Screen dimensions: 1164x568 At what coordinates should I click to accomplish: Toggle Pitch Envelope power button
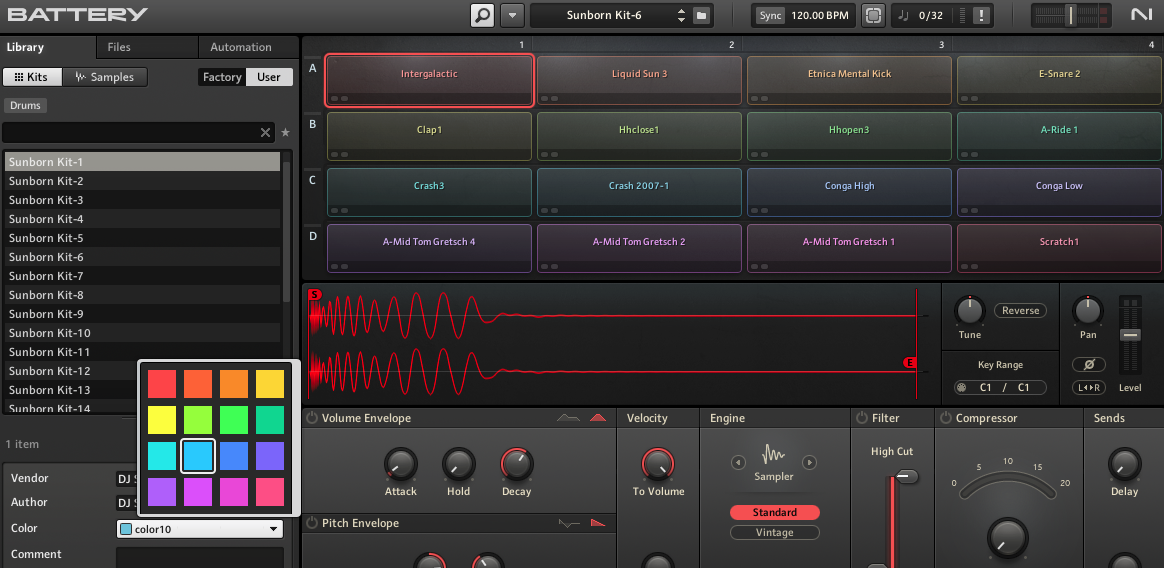312,523
